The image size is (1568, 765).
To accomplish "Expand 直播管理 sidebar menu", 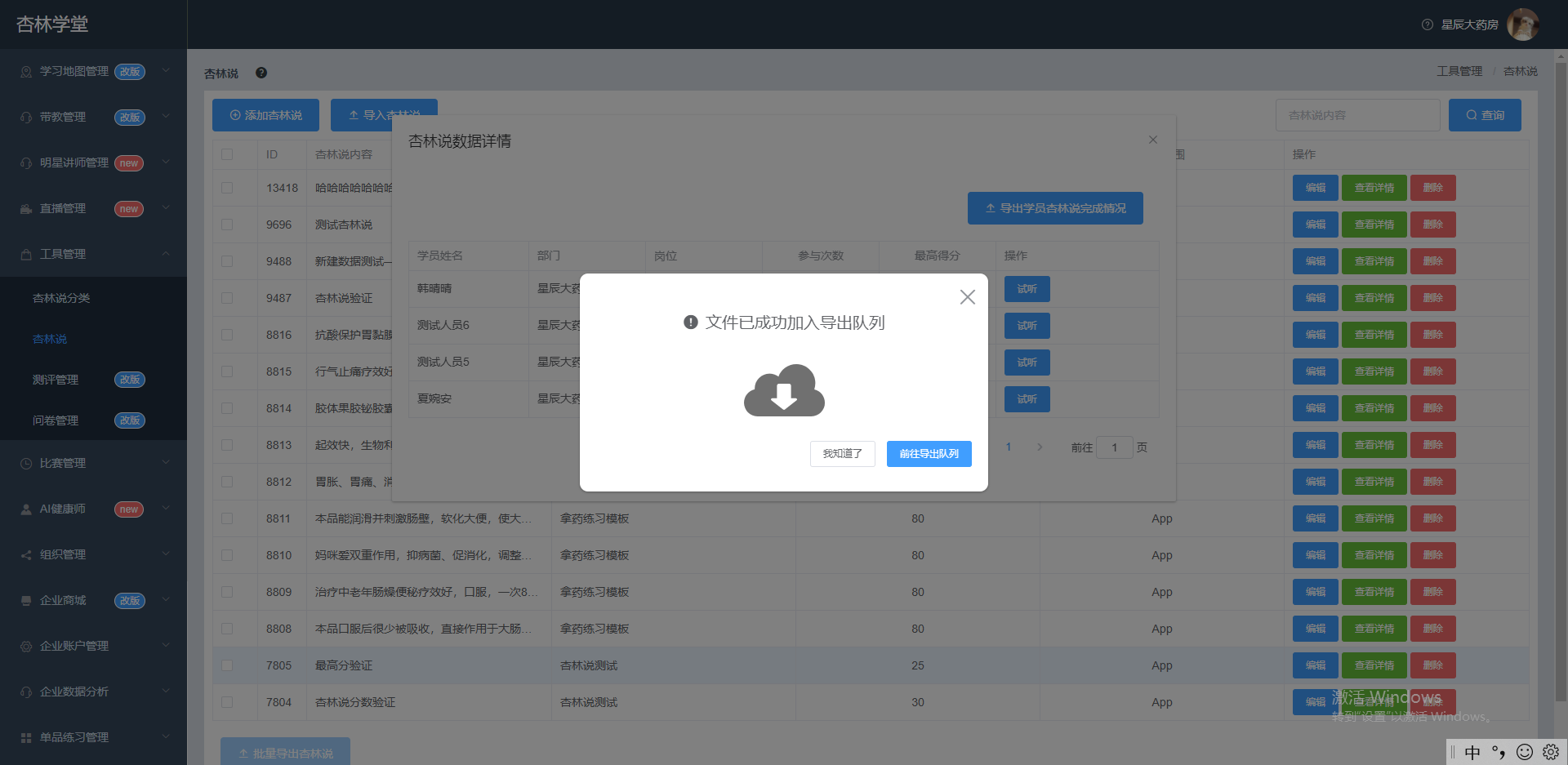I will tap(93, 209).
